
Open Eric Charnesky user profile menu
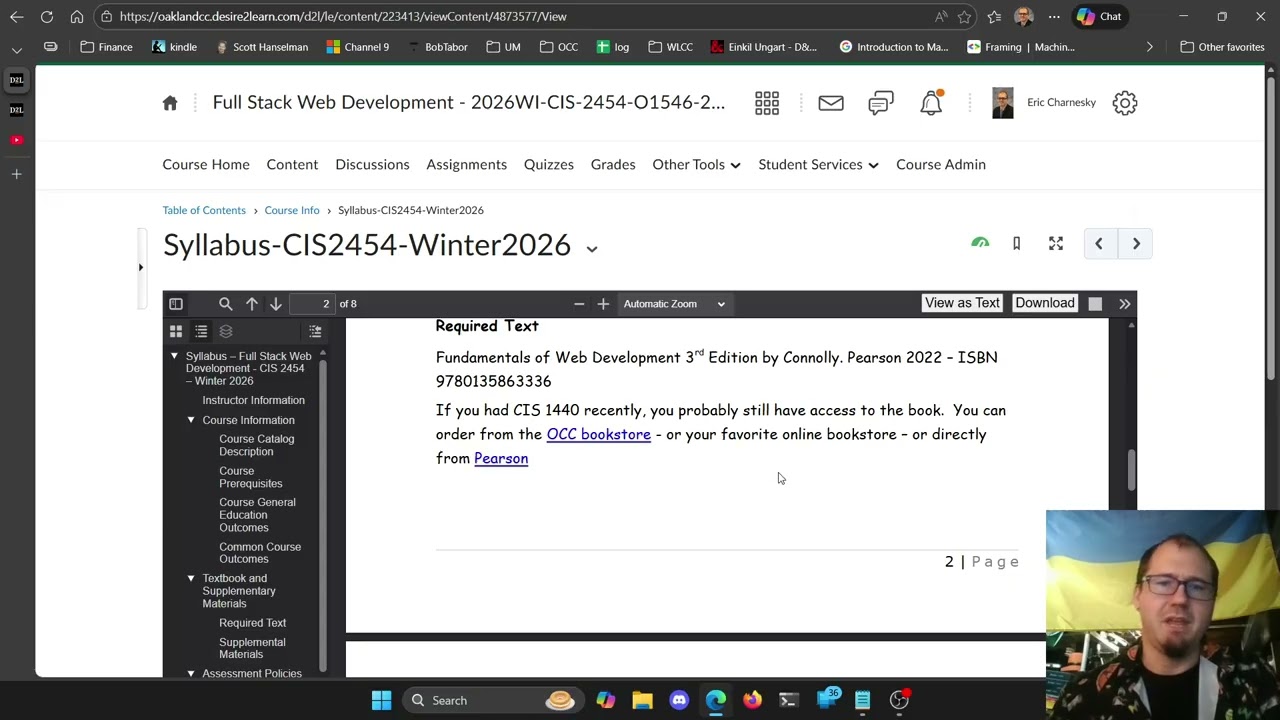click(x=1044, y=102)
